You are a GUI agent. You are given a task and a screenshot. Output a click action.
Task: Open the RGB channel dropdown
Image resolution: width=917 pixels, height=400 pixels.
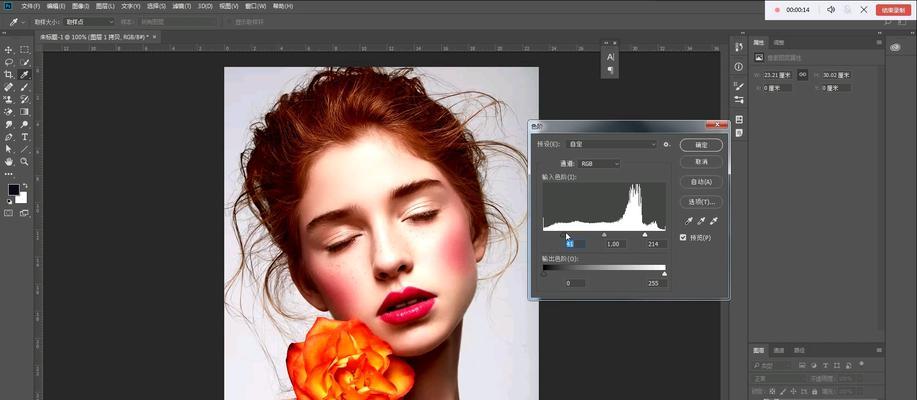tap(599, 164)
